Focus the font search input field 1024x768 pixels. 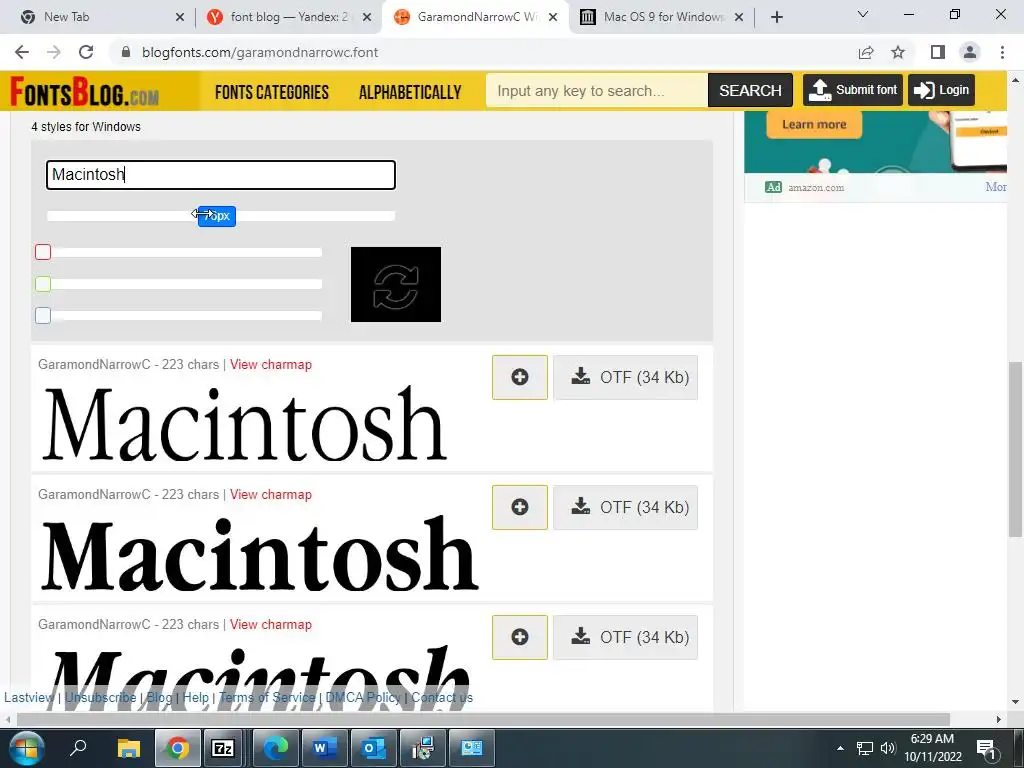[x=596, y=91]
